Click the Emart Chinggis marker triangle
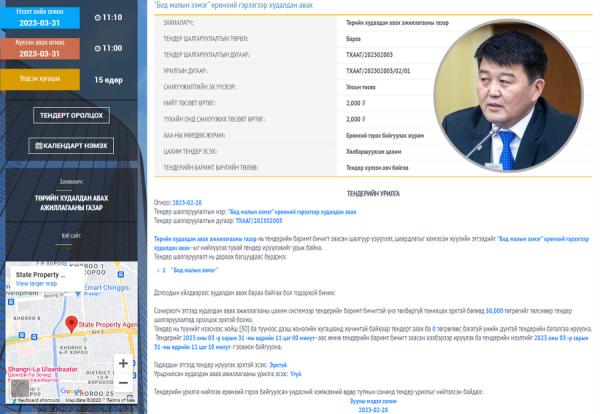 click(x=78, y=294)
